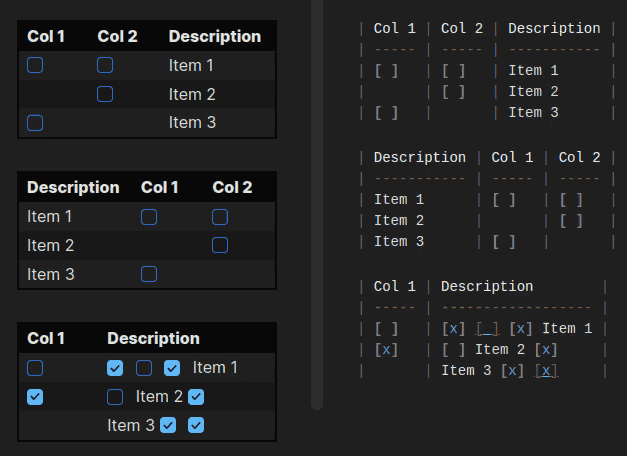Click the '[ ]' before 'Item 2' in the two-column source table
The image size is (627, 456).
click(x=453, y=350)
